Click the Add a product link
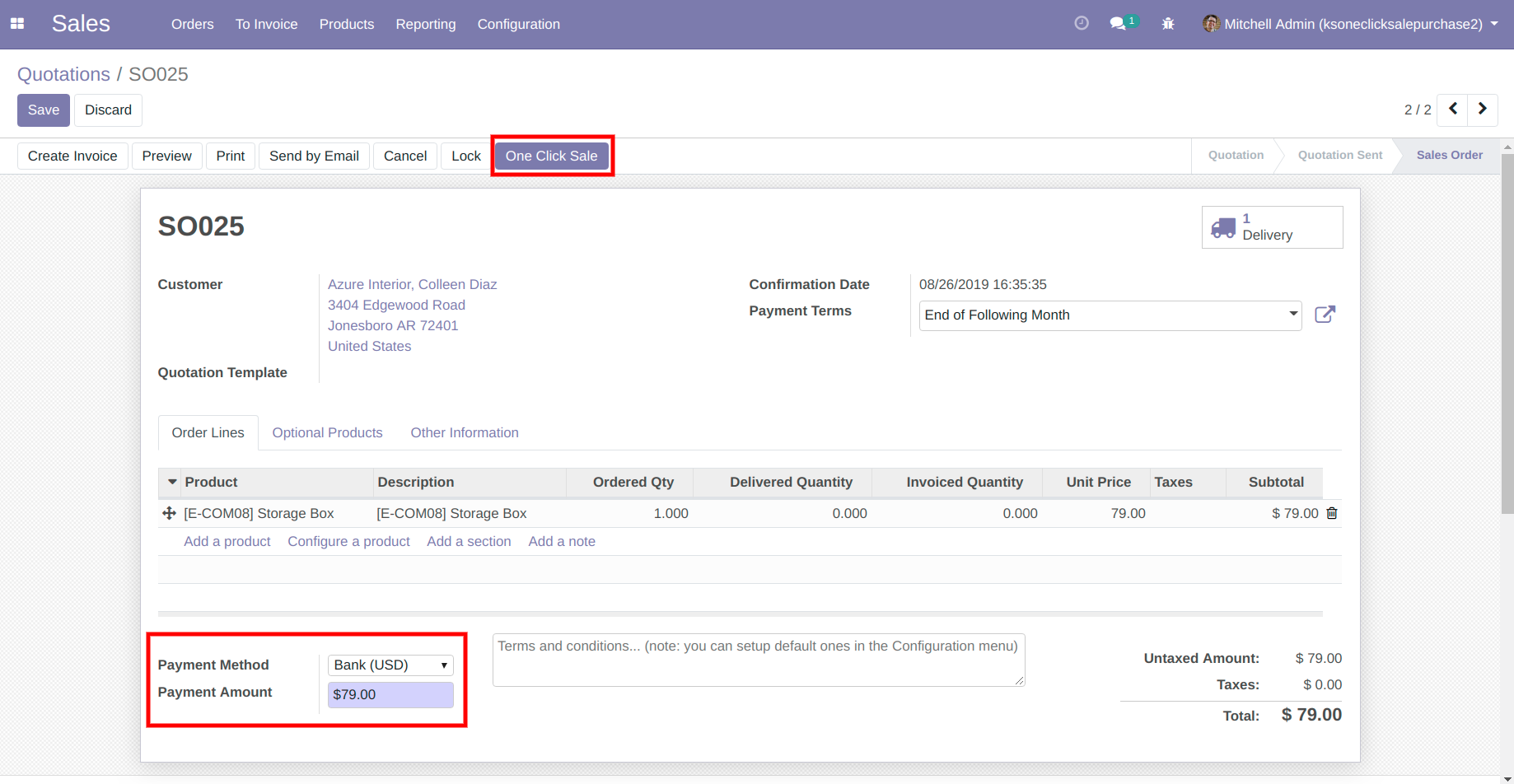 227,541
